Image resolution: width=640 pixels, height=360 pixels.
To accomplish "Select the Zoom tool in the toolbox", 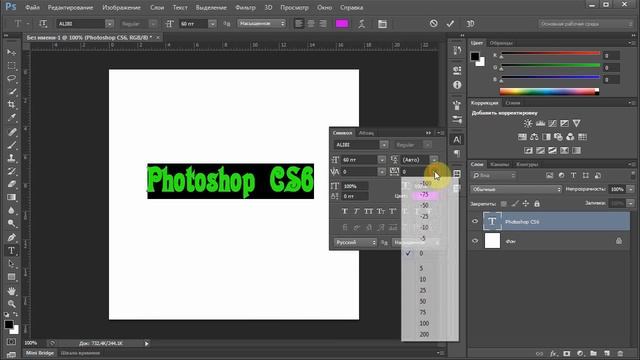I will [x=11, y=304].
